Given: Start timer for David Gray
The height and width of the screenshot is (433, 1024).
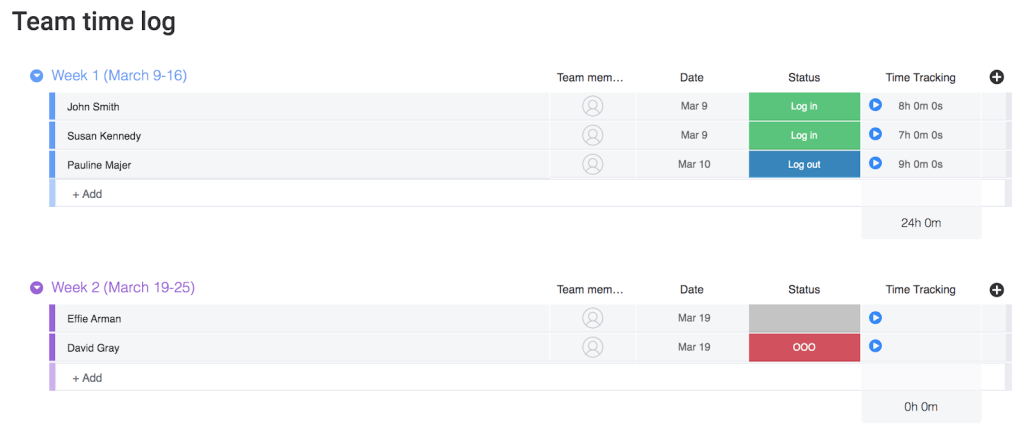Looking at the screenshot, I should [x=875, y=345].
